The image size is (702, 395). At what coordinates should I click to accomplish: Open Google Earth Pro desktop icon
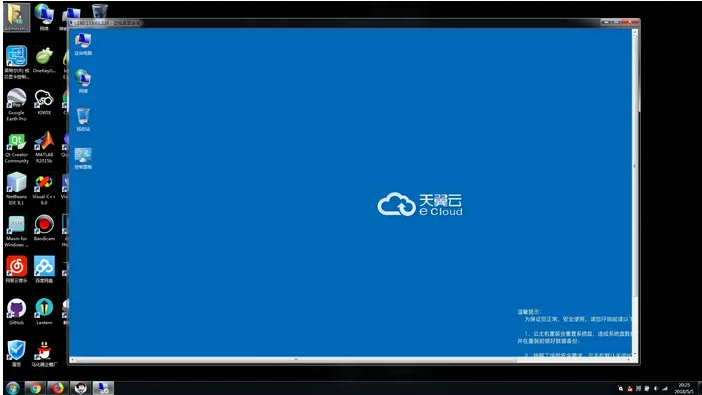coord(17,105)
